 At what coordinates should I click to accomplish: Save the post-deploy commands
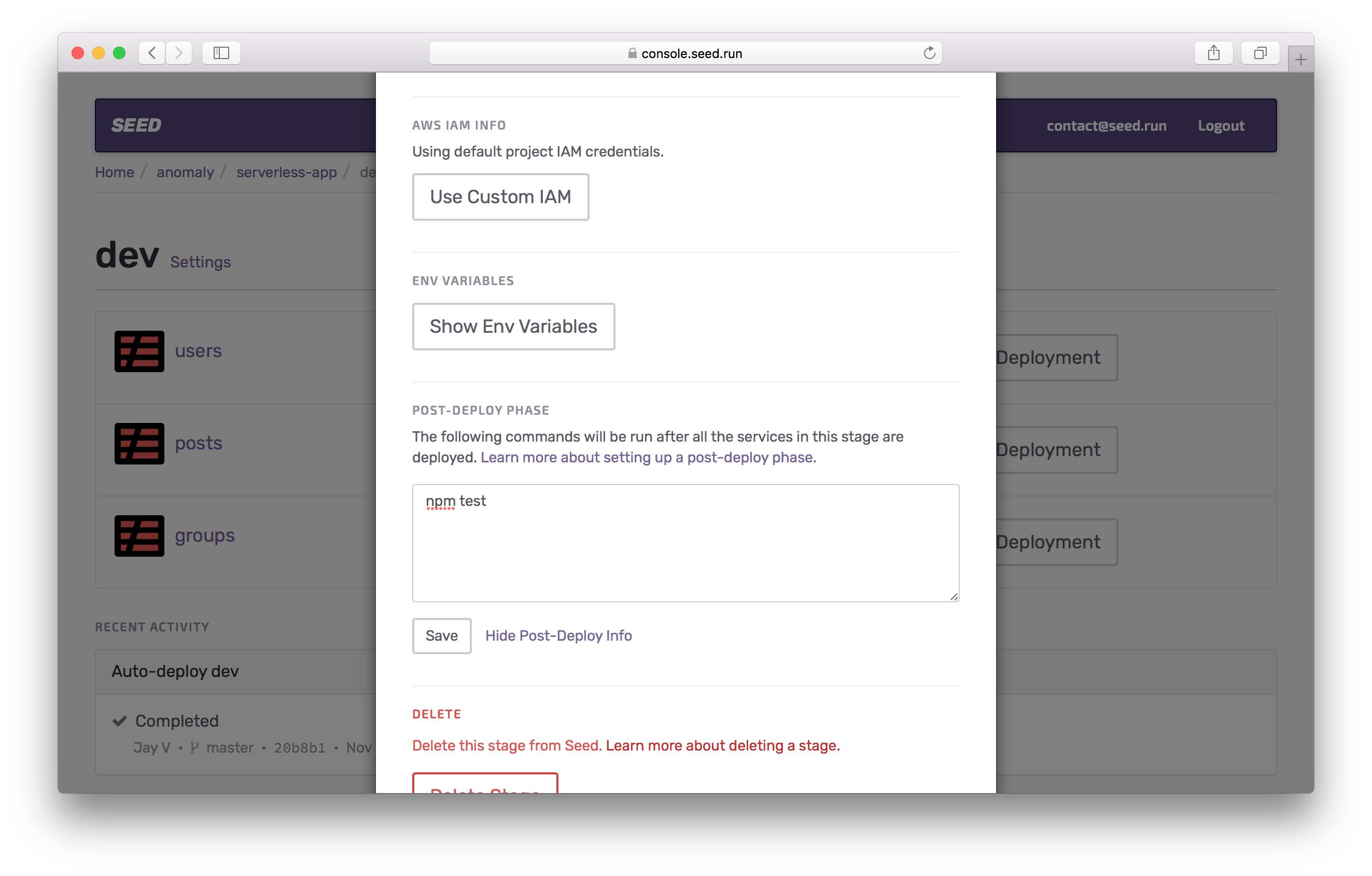(x=442, y=635)
